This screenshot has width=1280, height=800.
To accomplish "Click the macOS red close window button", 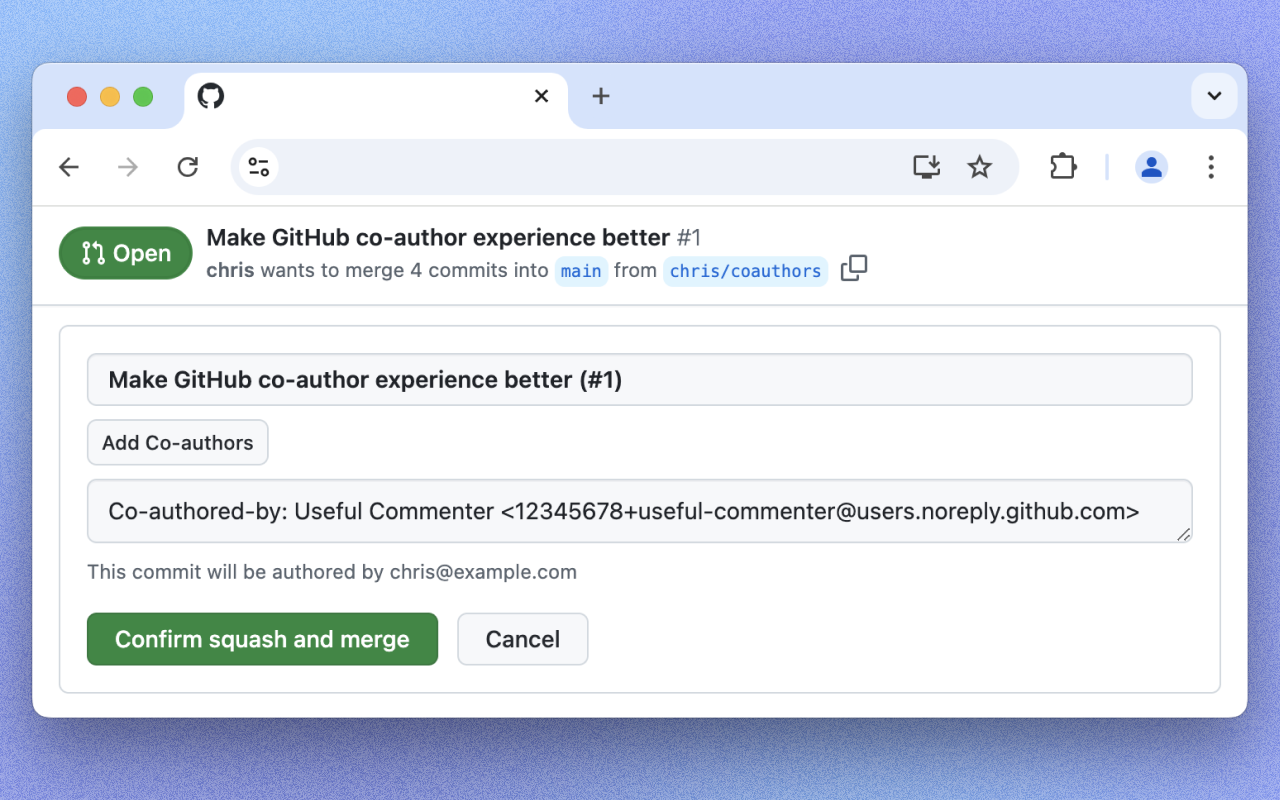I will (x=77, y=97).
